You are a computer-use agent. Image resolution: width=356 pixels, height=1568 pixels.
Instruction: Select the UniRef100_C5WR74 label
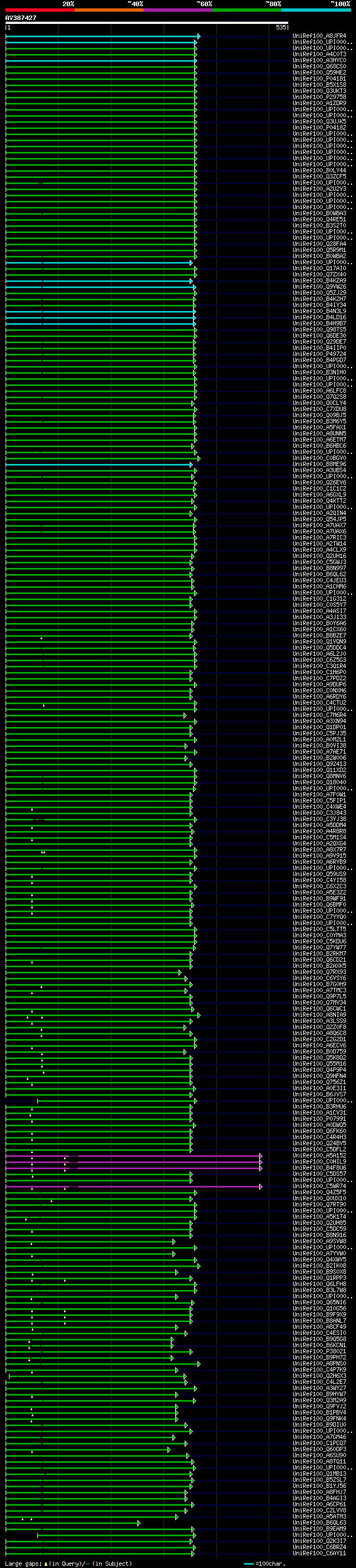[319, 1186]
